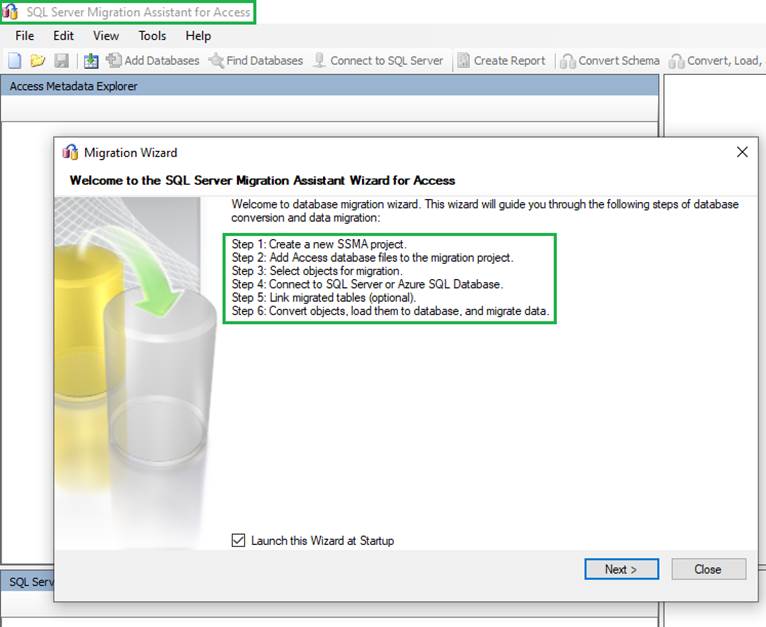Open the Edit menu
The image size is (766, 627).
(64, 36)
